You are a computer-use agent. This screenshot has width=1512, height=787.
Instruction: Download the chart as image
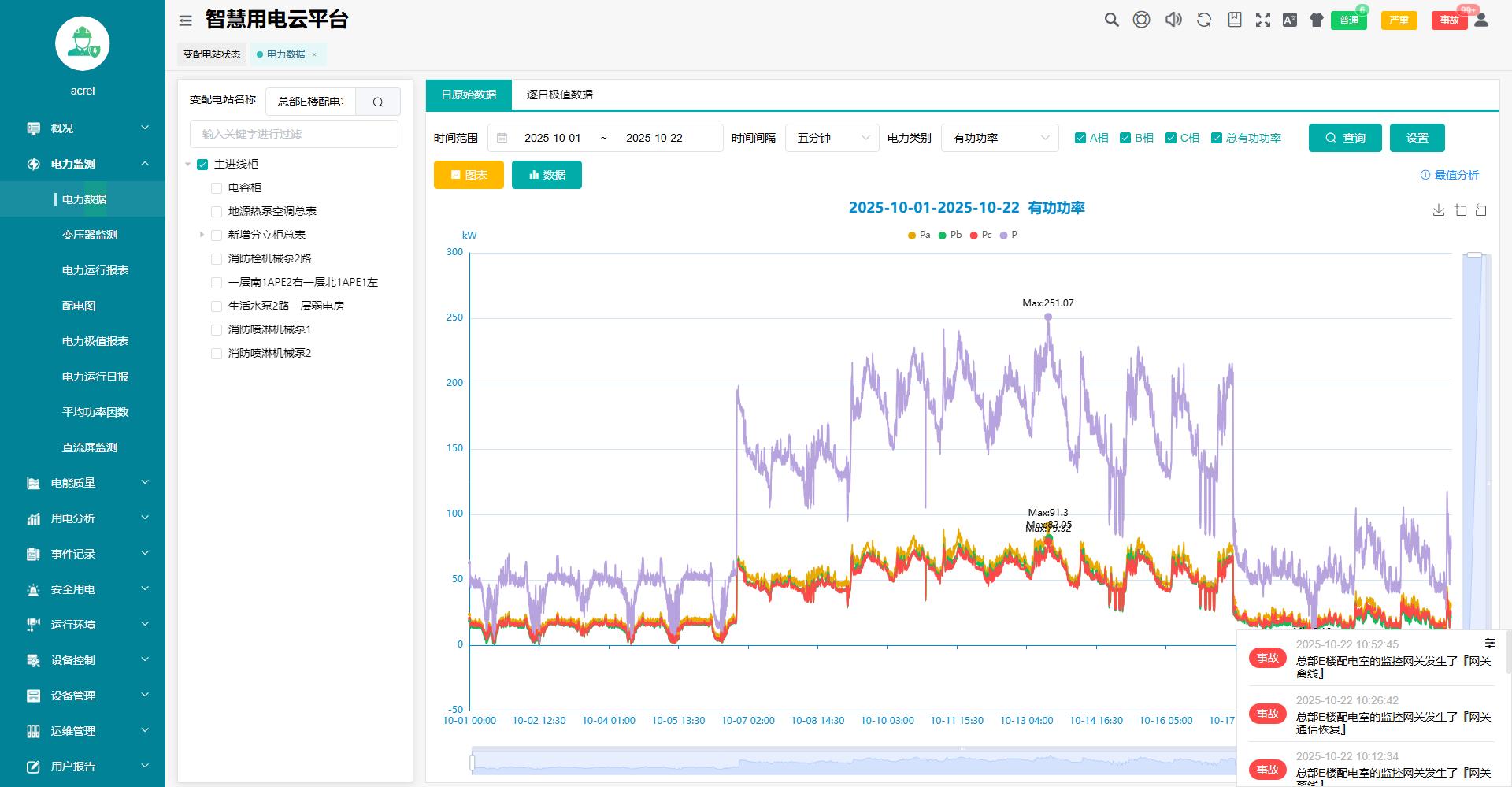click(x=1439, y=210)
